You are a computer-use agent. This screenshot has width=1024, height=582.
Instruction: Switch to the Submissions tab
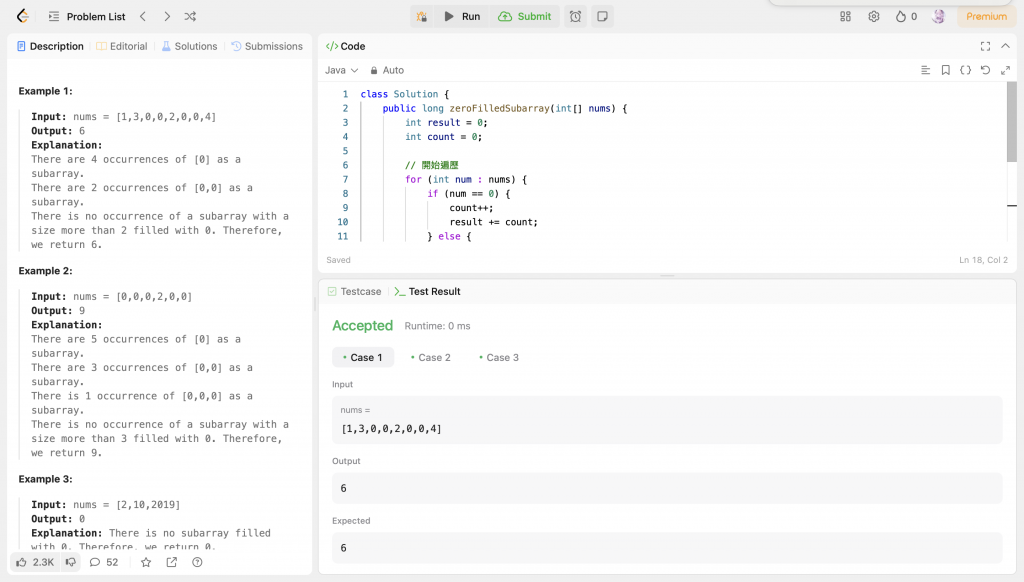tap(267, 46)
